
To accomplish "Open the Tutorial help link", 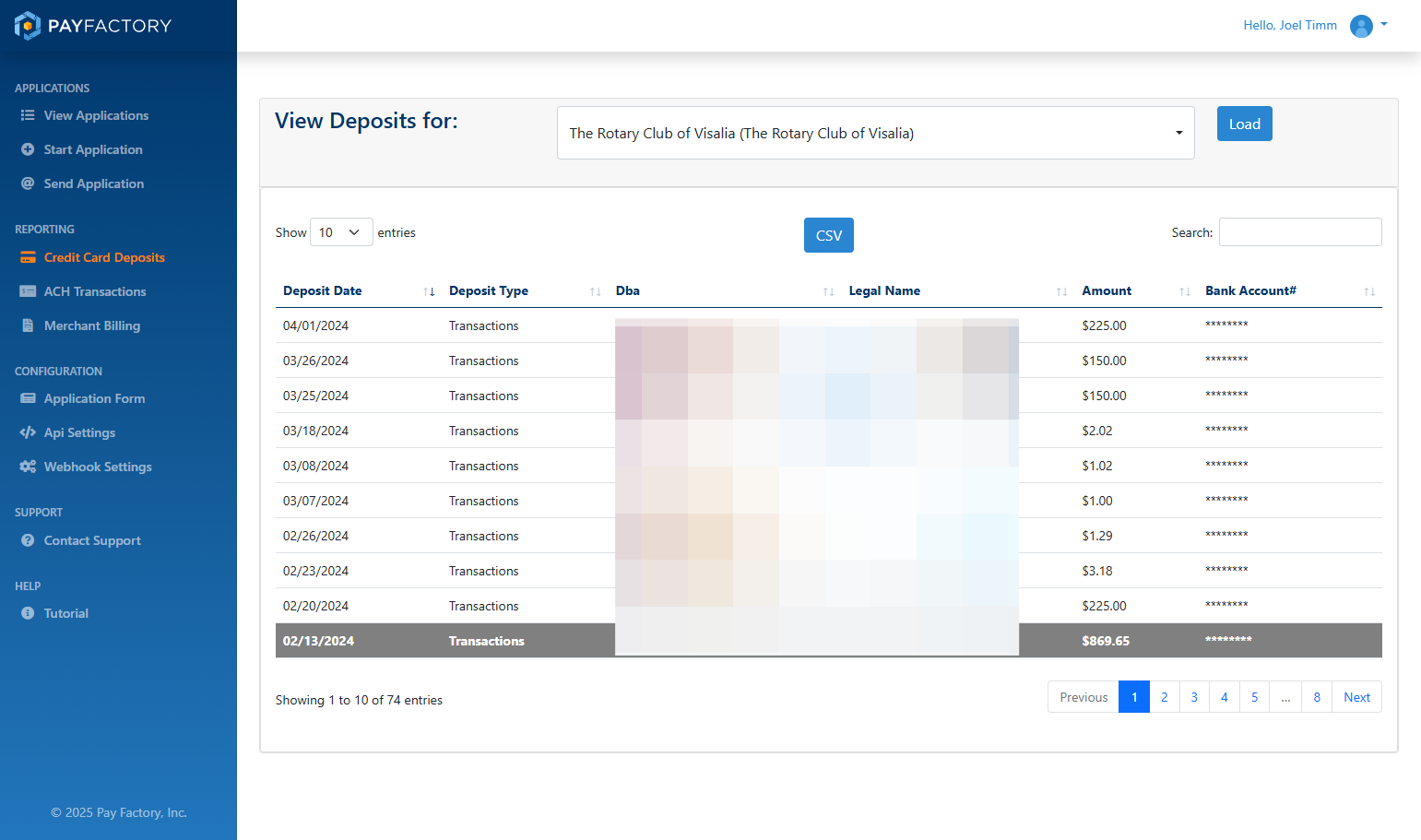I will point(66,613).
